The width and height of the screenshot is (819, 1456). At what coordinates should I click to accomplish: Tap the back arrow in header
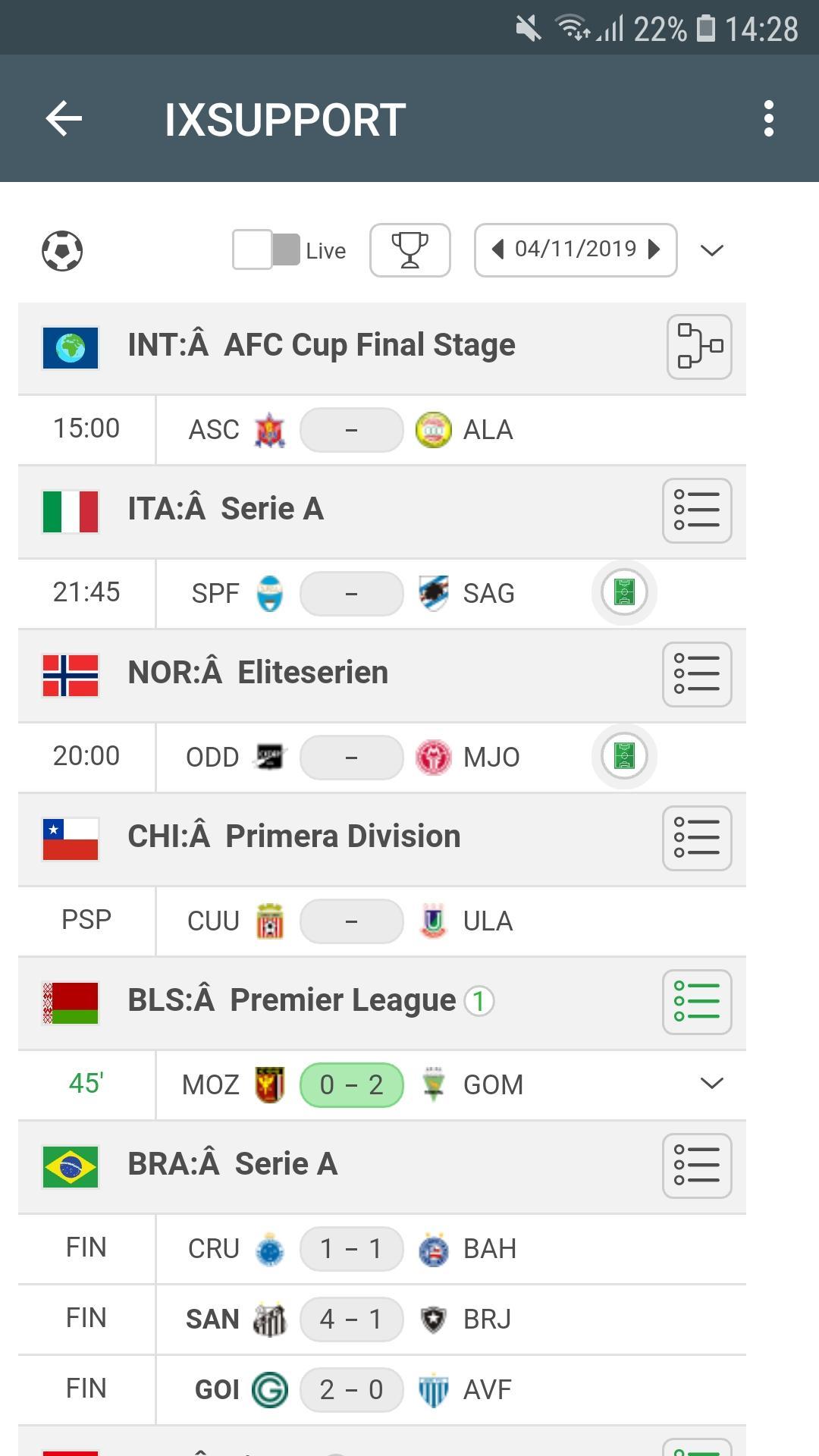pos(64,119)
